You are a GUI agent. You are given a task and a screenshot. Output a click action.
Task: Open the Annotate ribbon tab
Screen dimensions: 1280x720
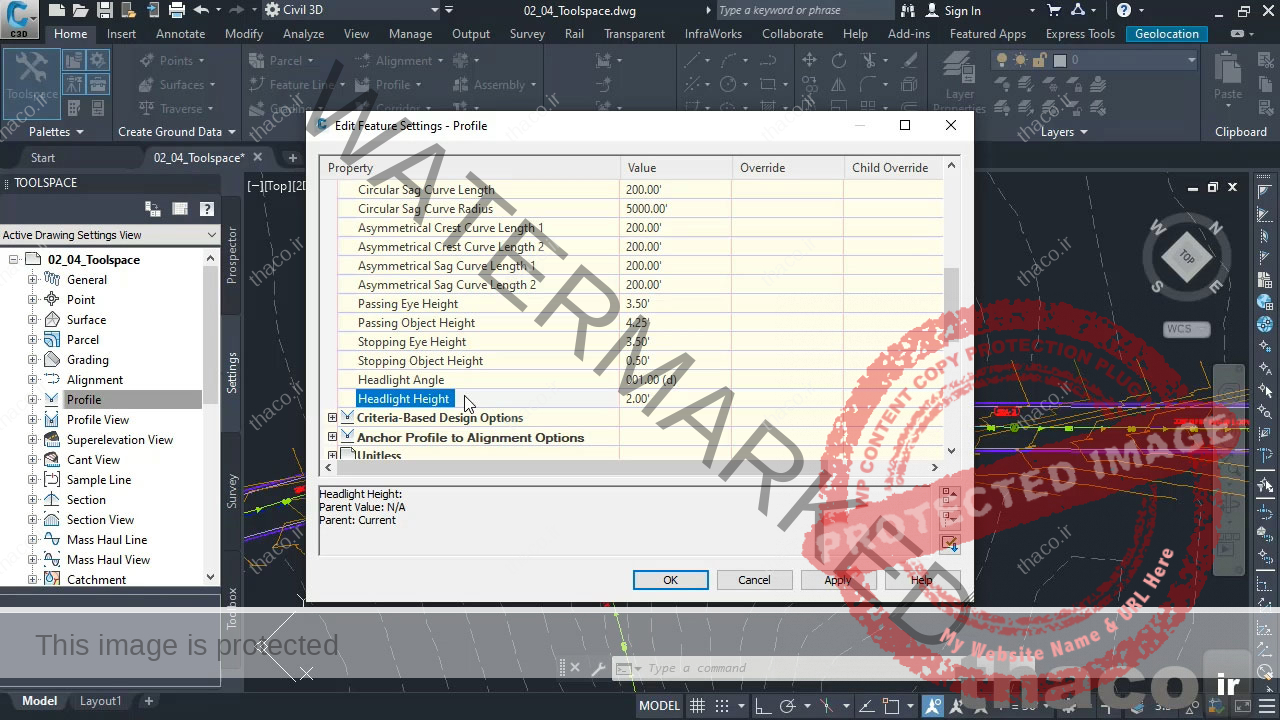[x=180, y=34]
